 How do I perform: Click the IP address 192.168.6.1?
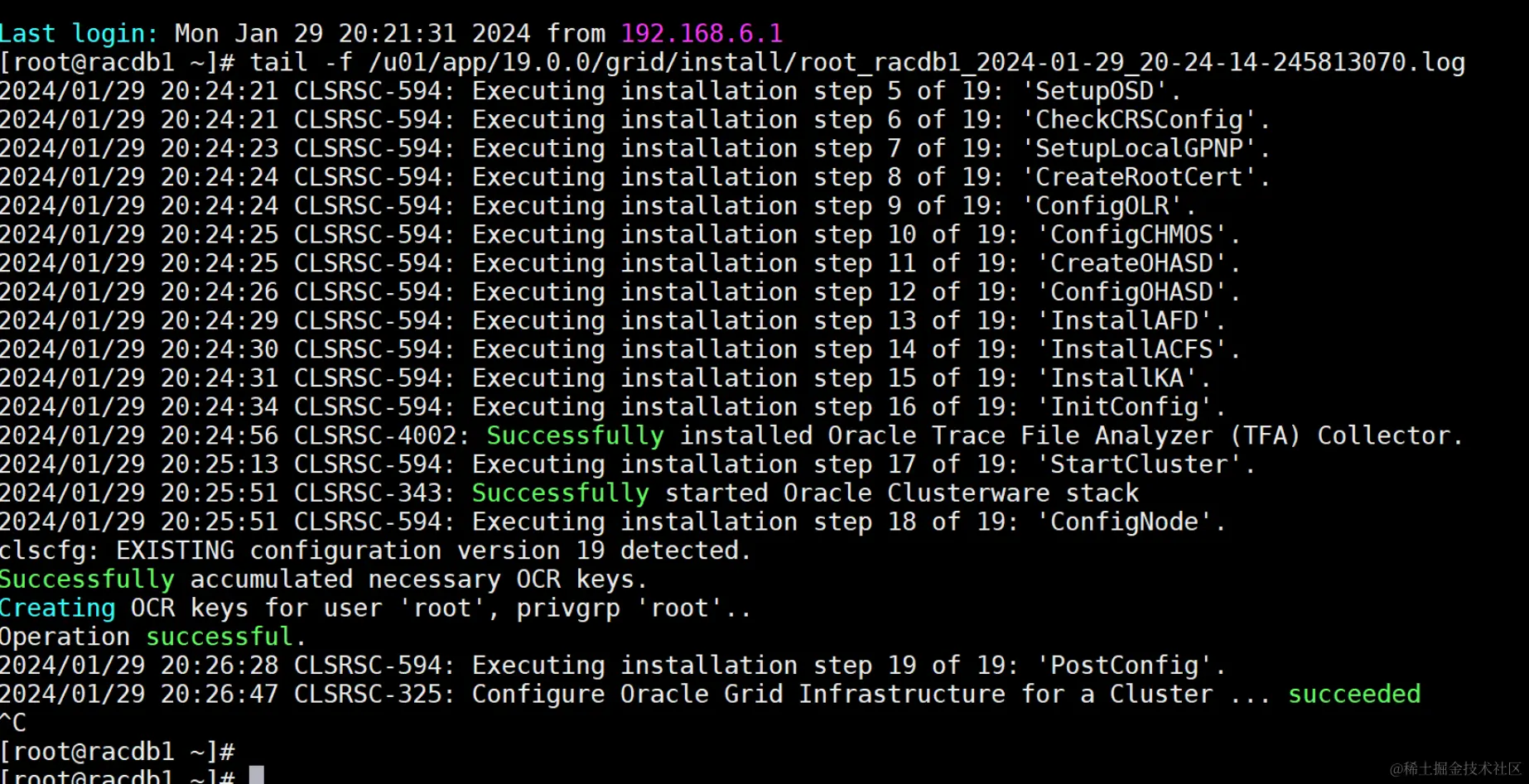(702, 33)
